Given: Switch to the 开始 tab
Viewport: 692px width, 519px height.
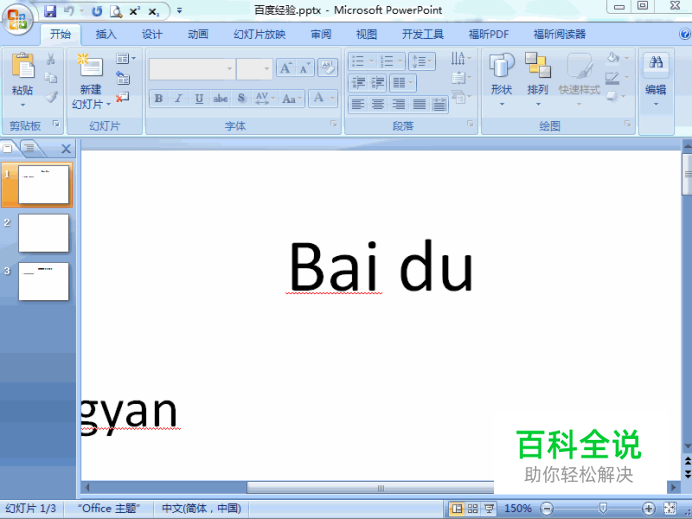Looking at the screenshot, I should point(60,34).
